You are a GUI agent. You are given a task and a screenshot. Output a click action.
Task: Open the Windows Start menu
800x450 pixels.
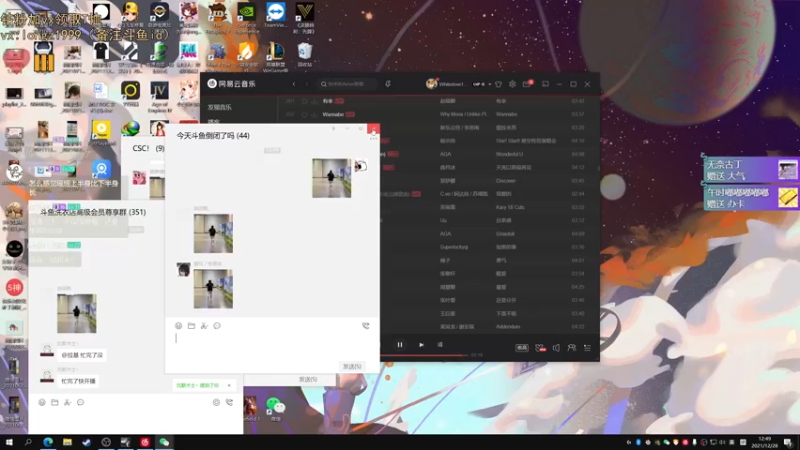tap(9, 442)
